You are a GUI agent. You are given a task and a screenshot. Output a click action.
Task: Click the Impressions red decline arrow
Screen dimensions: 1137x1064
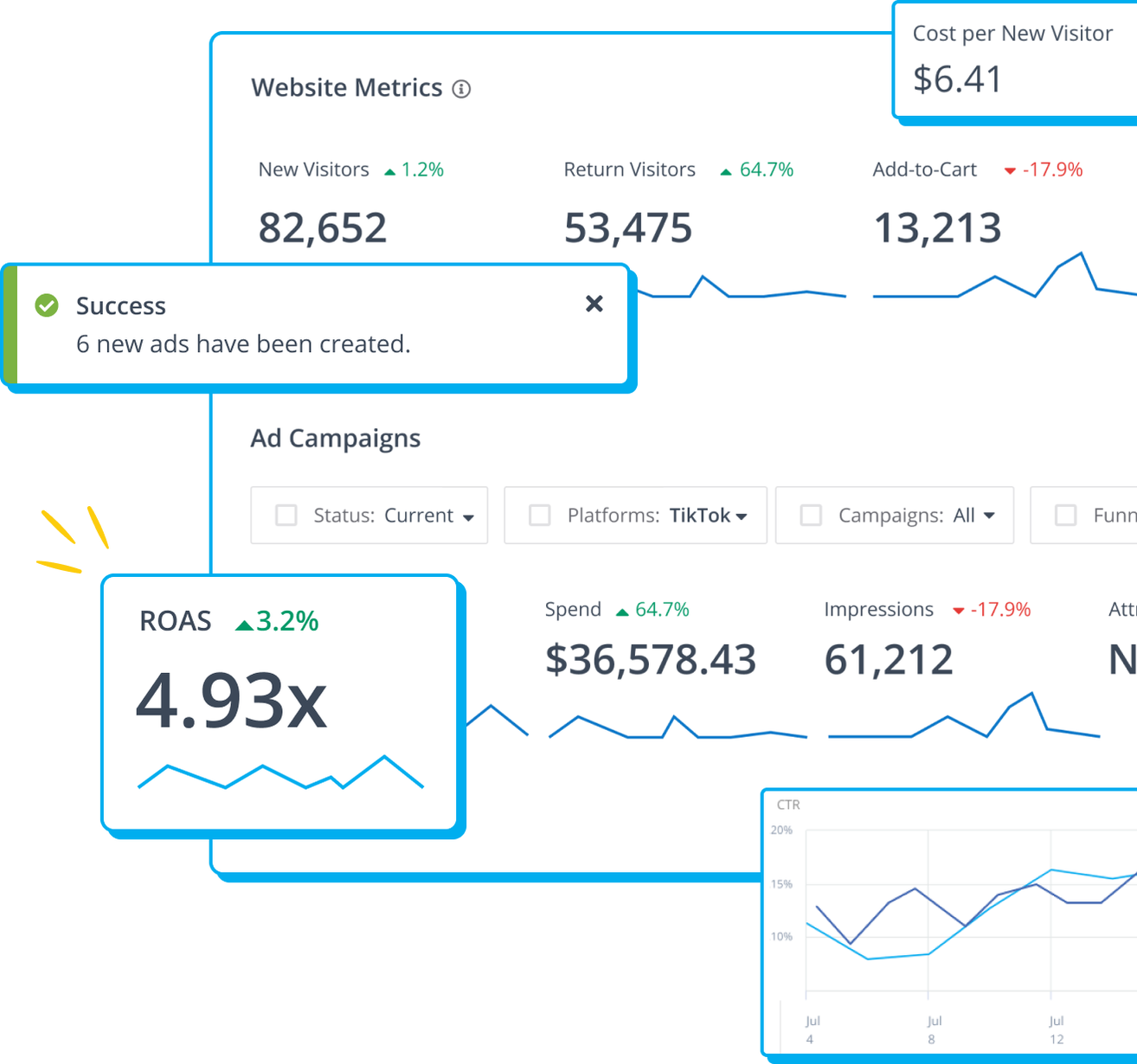(959, 610)
